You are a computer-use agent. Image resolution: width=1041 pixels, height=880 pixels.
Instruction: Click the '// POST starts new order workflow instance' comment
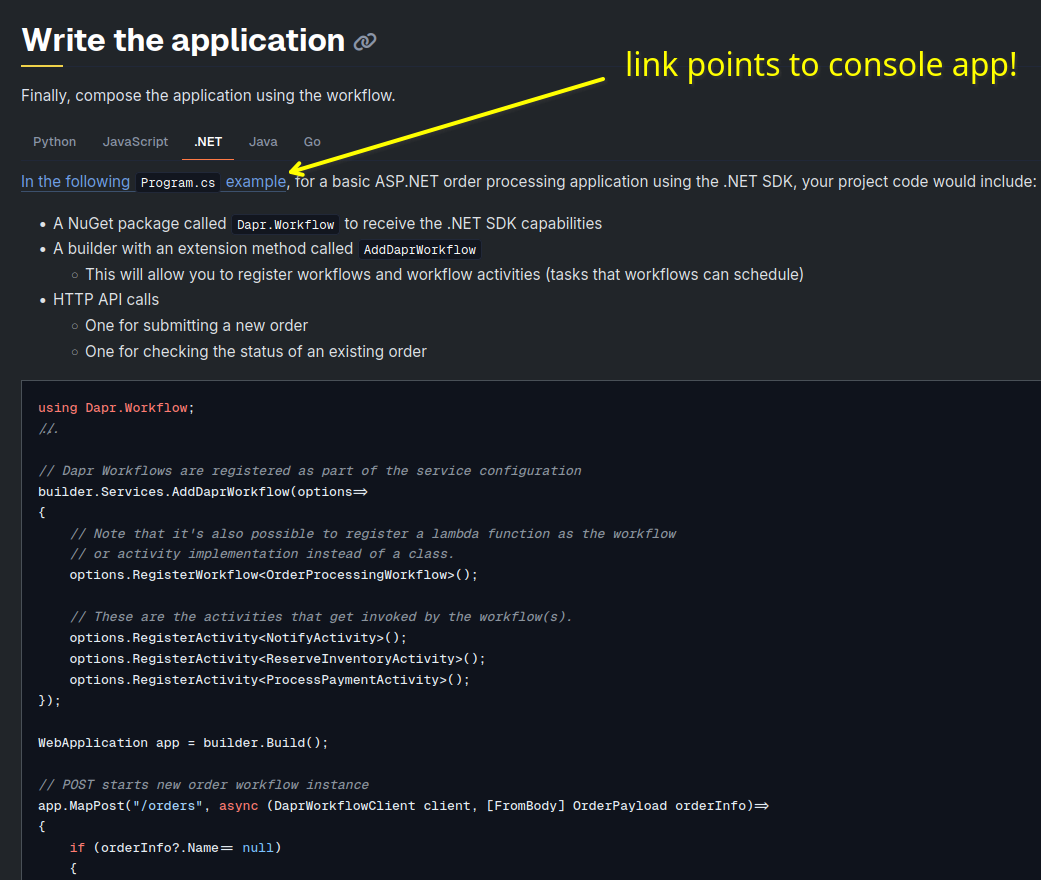pyautogui.click(x=203, y=784)
